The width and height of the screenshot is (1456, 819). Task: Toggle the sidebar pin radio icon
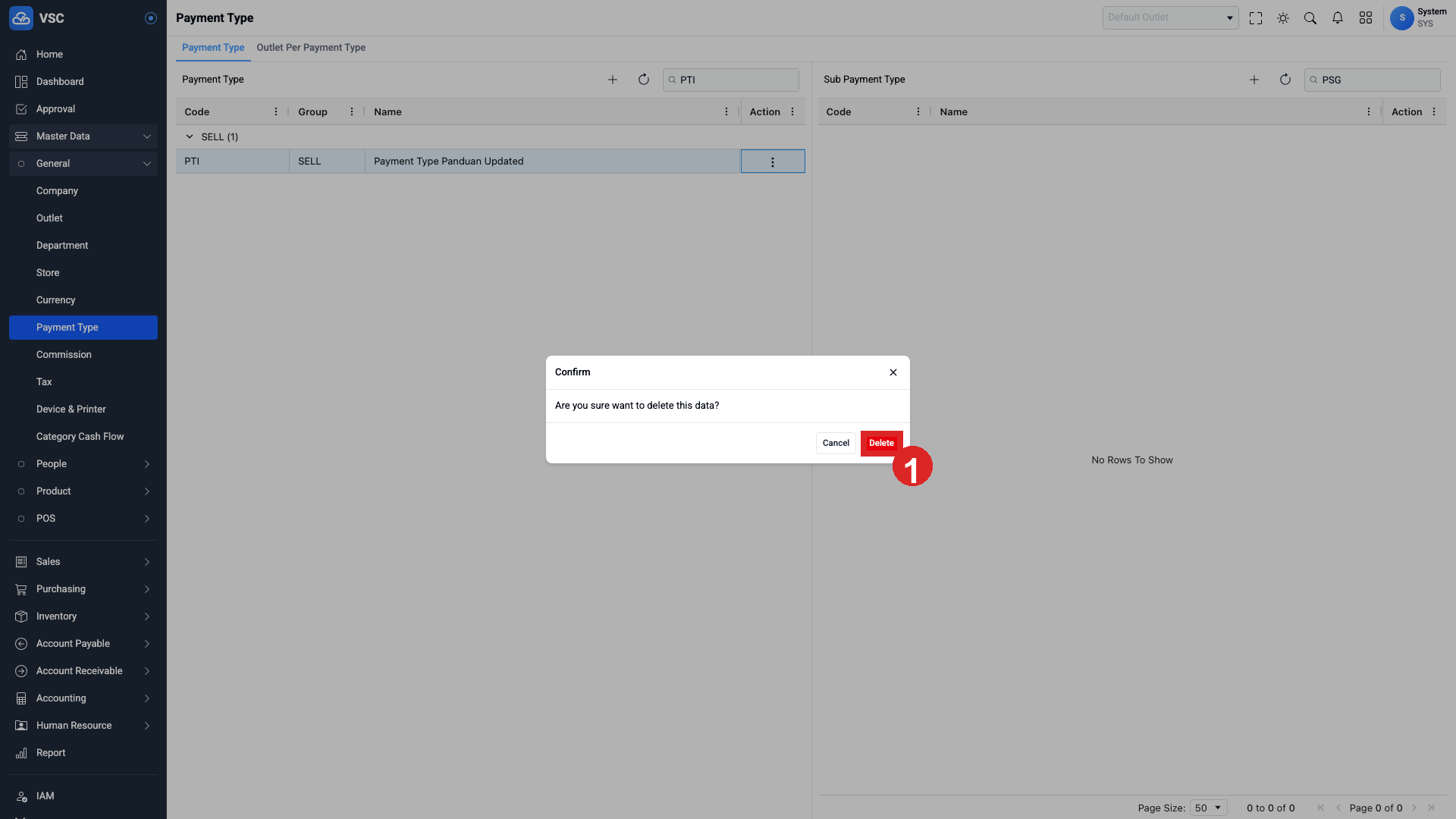click(x=151, y=18)
